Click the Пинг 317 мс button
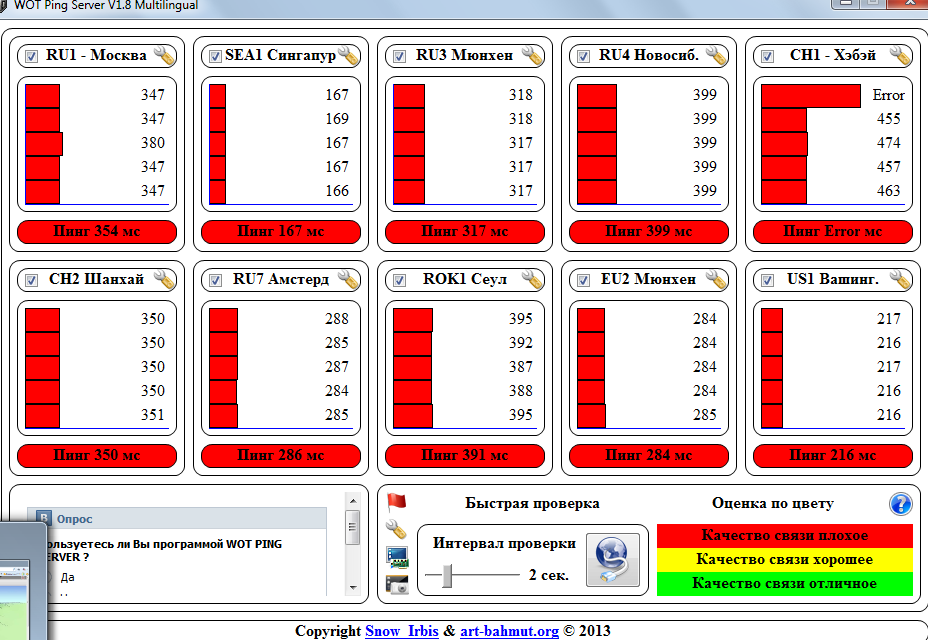 (465, 231)
